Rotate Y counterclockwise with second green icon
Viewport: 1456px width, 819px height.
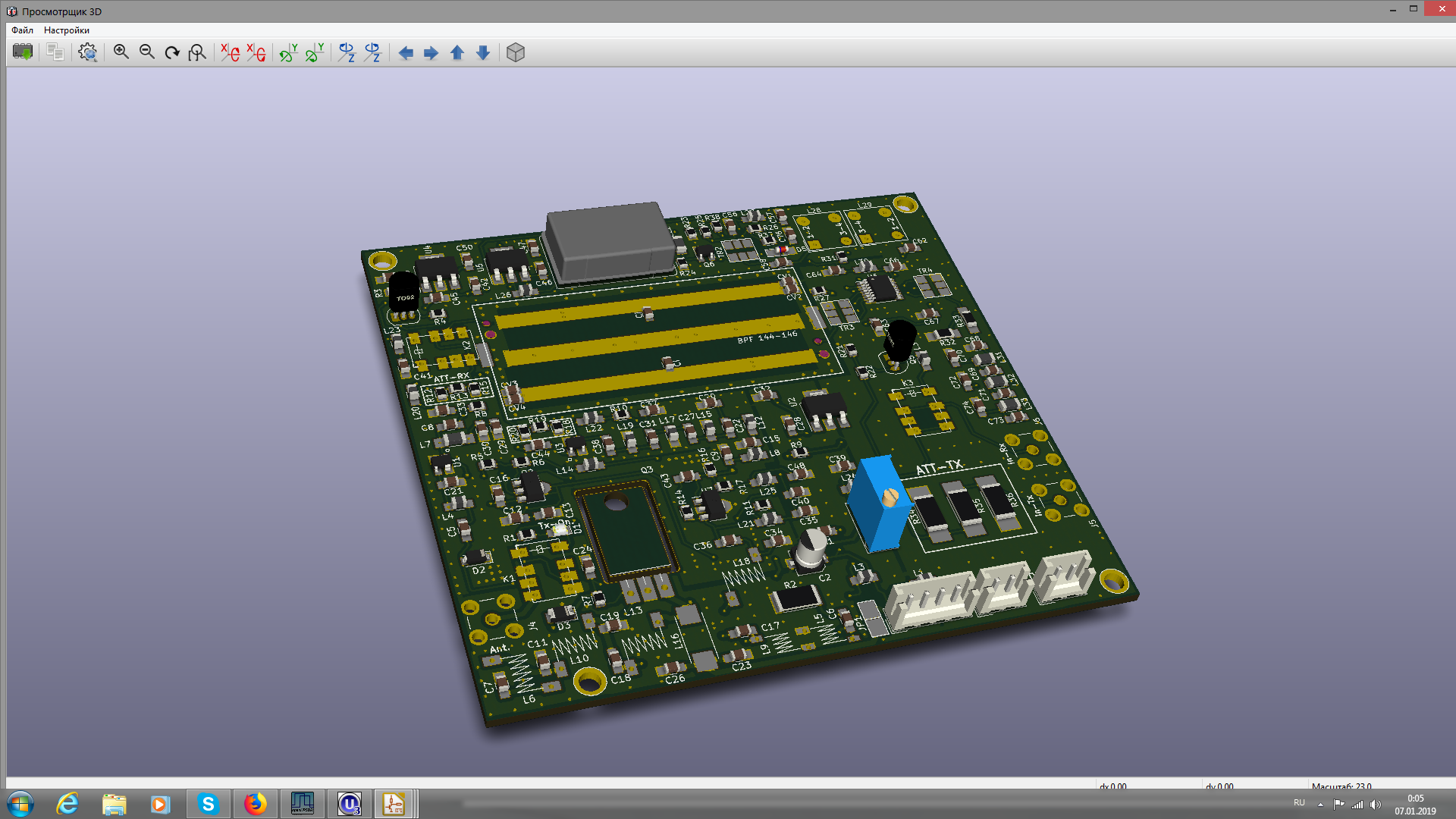(314, 52)
